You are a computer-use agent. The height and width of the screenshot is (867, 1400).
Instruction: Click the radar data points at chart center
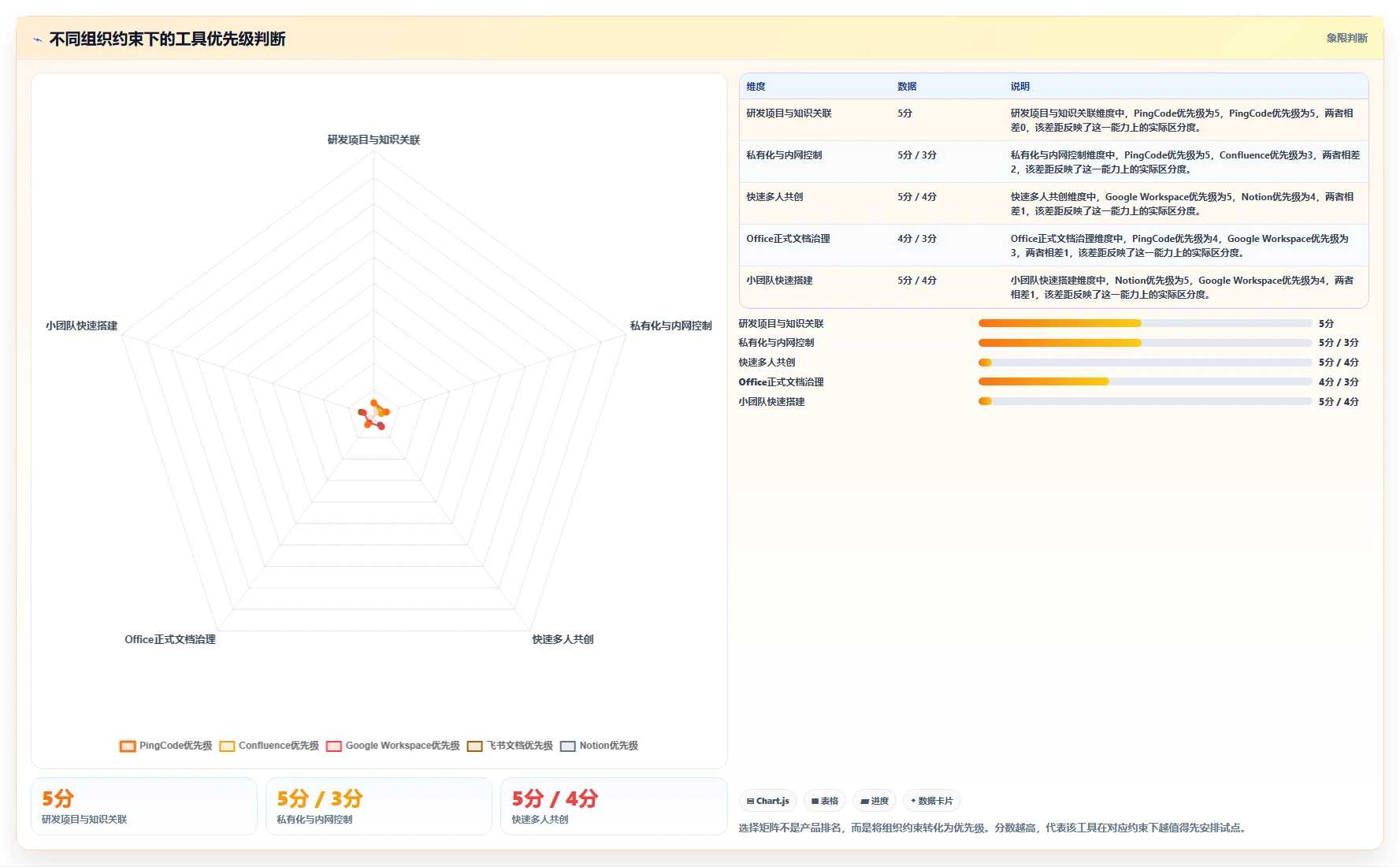(x=374, y=415)
